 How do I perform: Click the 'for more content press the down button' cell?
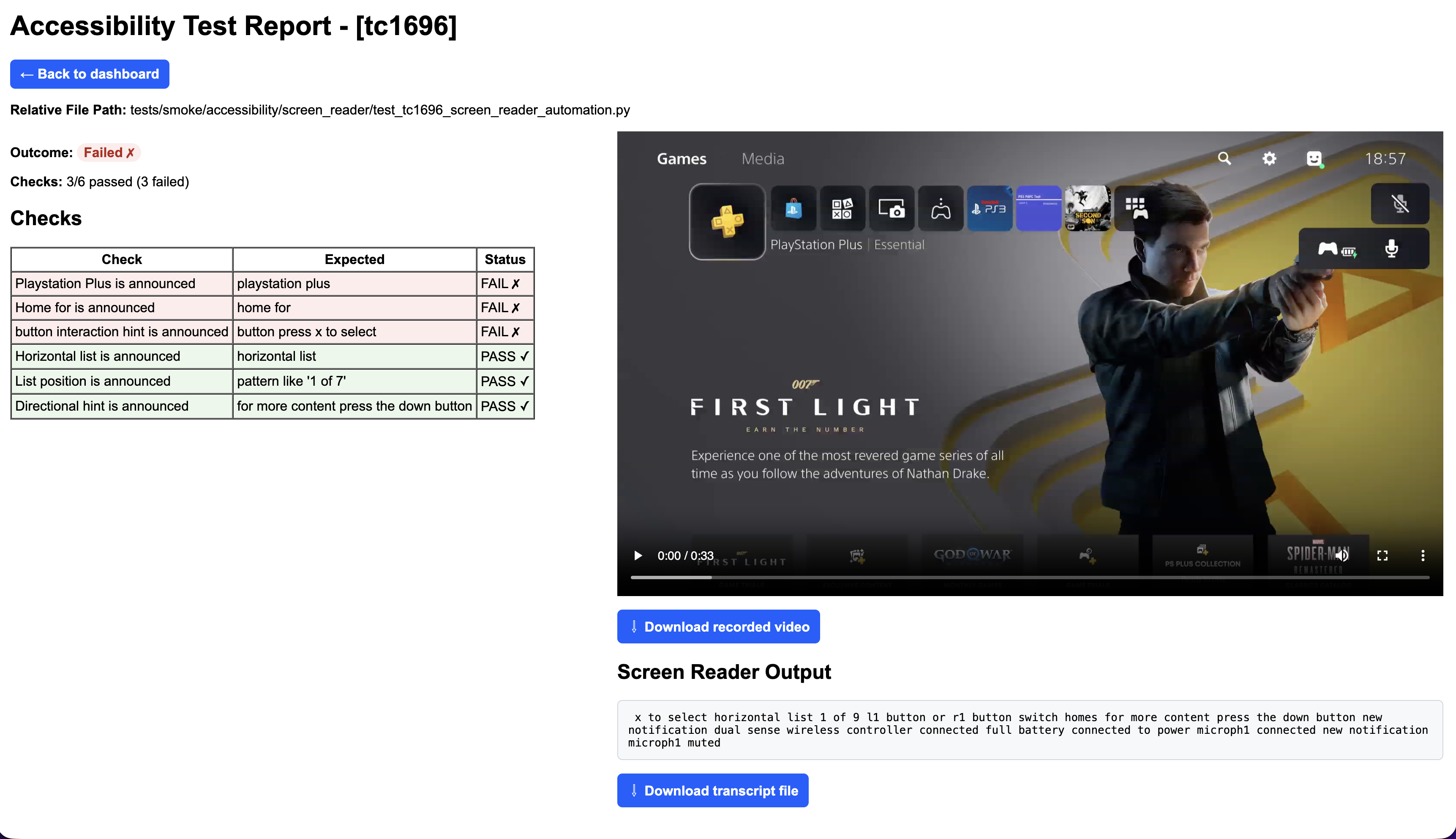click(x=354, y=406)
